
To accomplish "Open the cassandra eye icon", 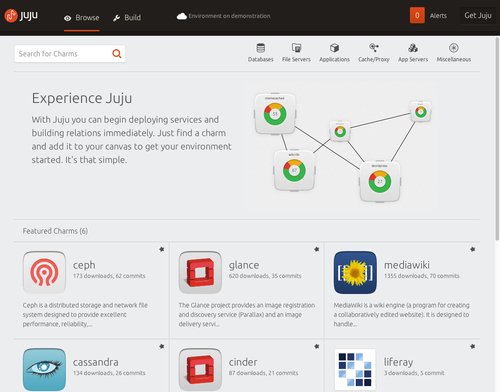I will [44, 369].
